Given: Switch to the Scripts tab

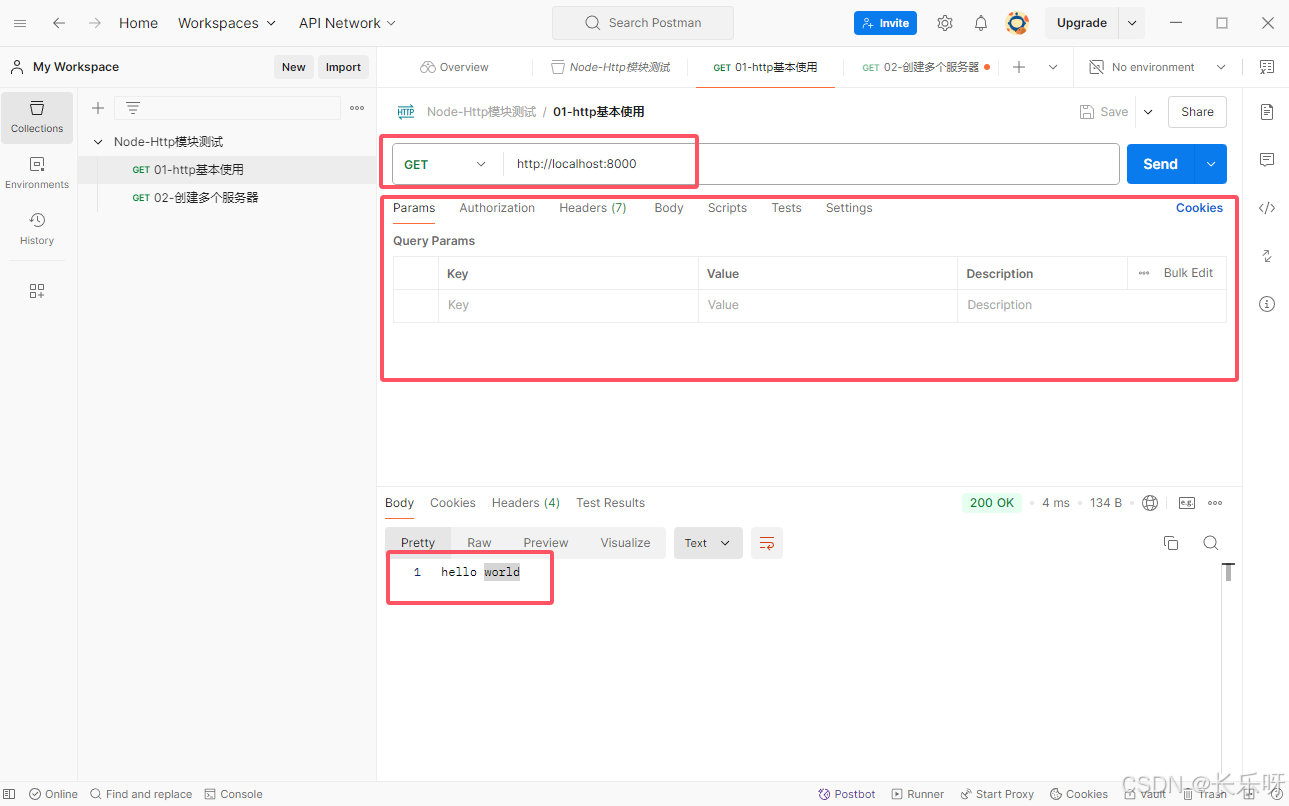Looking at the screenshot, I should (727, 208).
